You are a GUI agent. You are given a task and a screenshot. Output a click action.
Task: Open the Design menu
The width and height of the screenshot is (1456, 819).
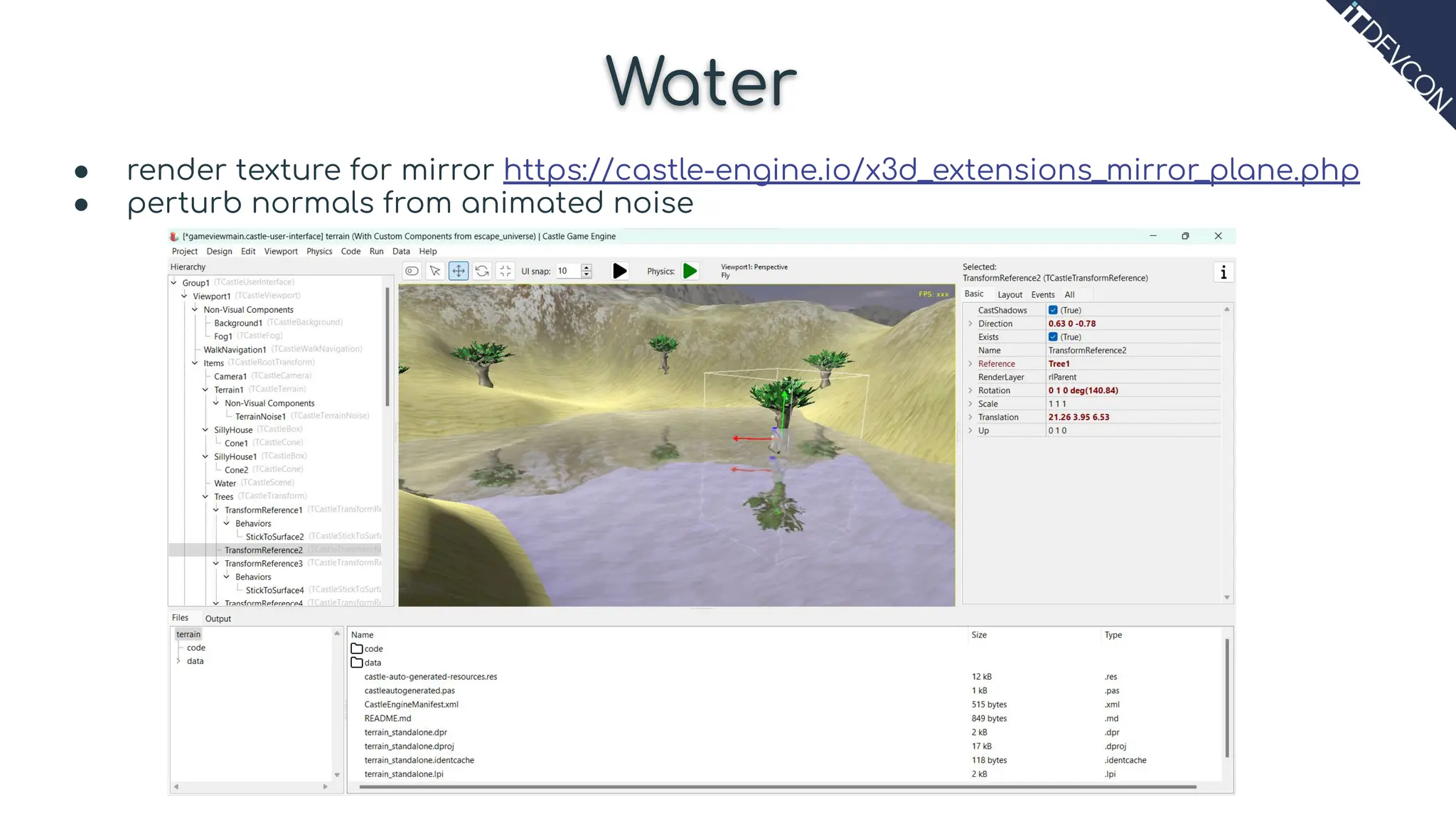coord(219,251)
